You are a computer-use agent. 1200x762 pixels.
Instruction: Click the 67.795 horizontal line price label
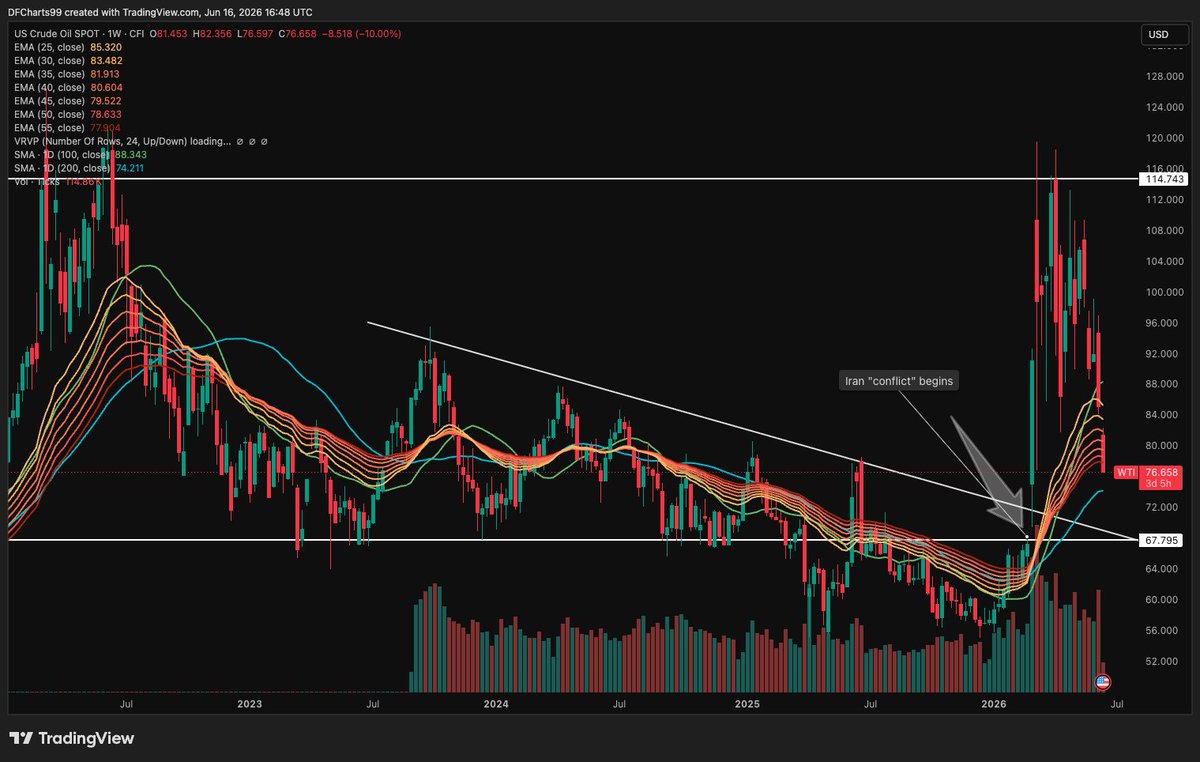(1160, 540)
